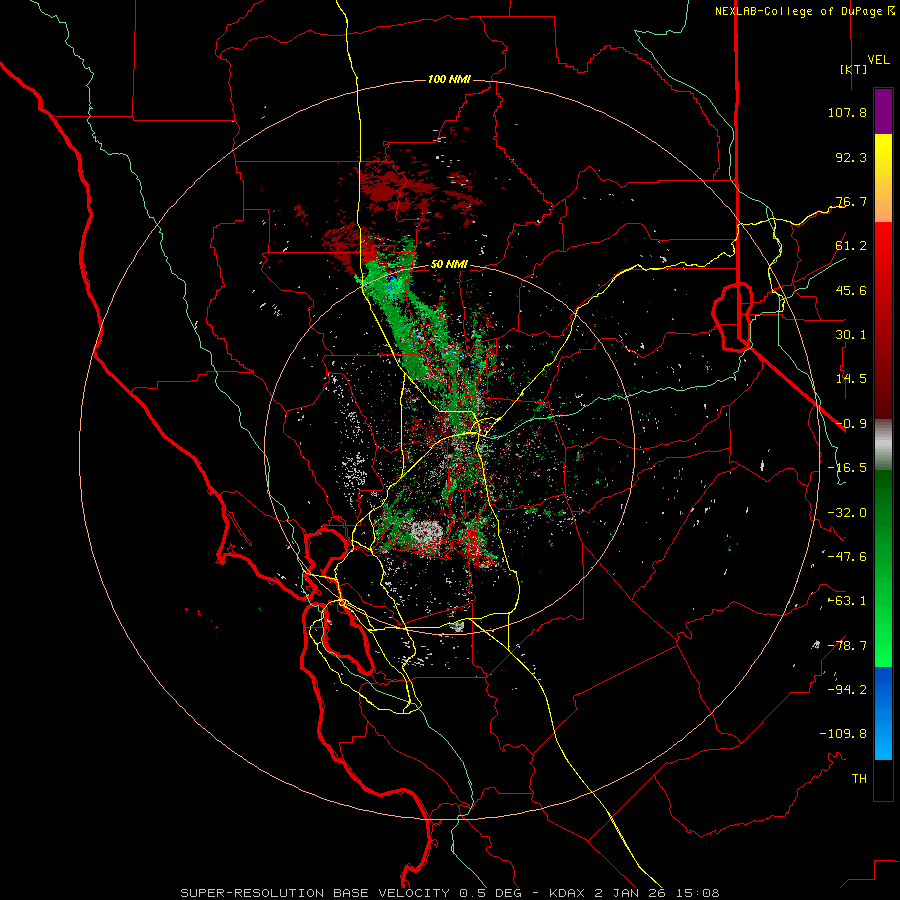Screen dimensions: 900x900
Task: Select the -16.5 legend value
Action: click(847, 468)
